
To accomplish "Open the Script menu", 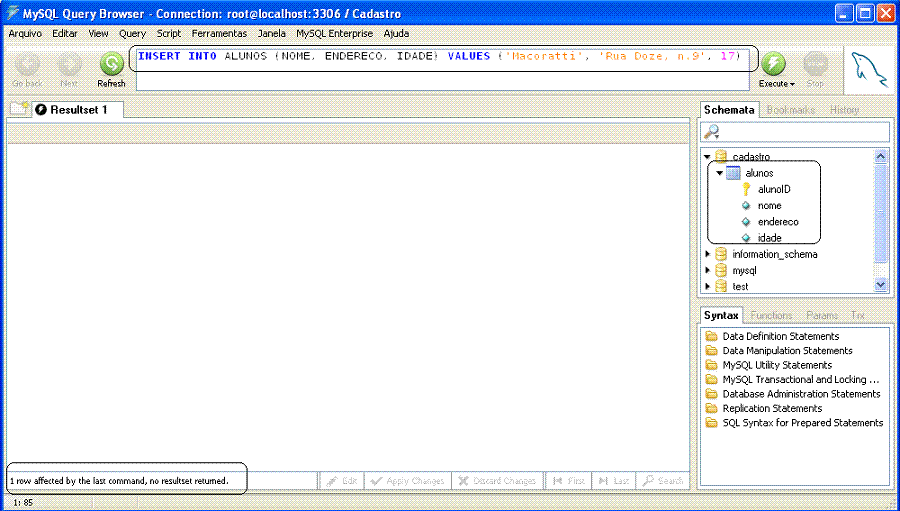I will (x=169, y=34).
